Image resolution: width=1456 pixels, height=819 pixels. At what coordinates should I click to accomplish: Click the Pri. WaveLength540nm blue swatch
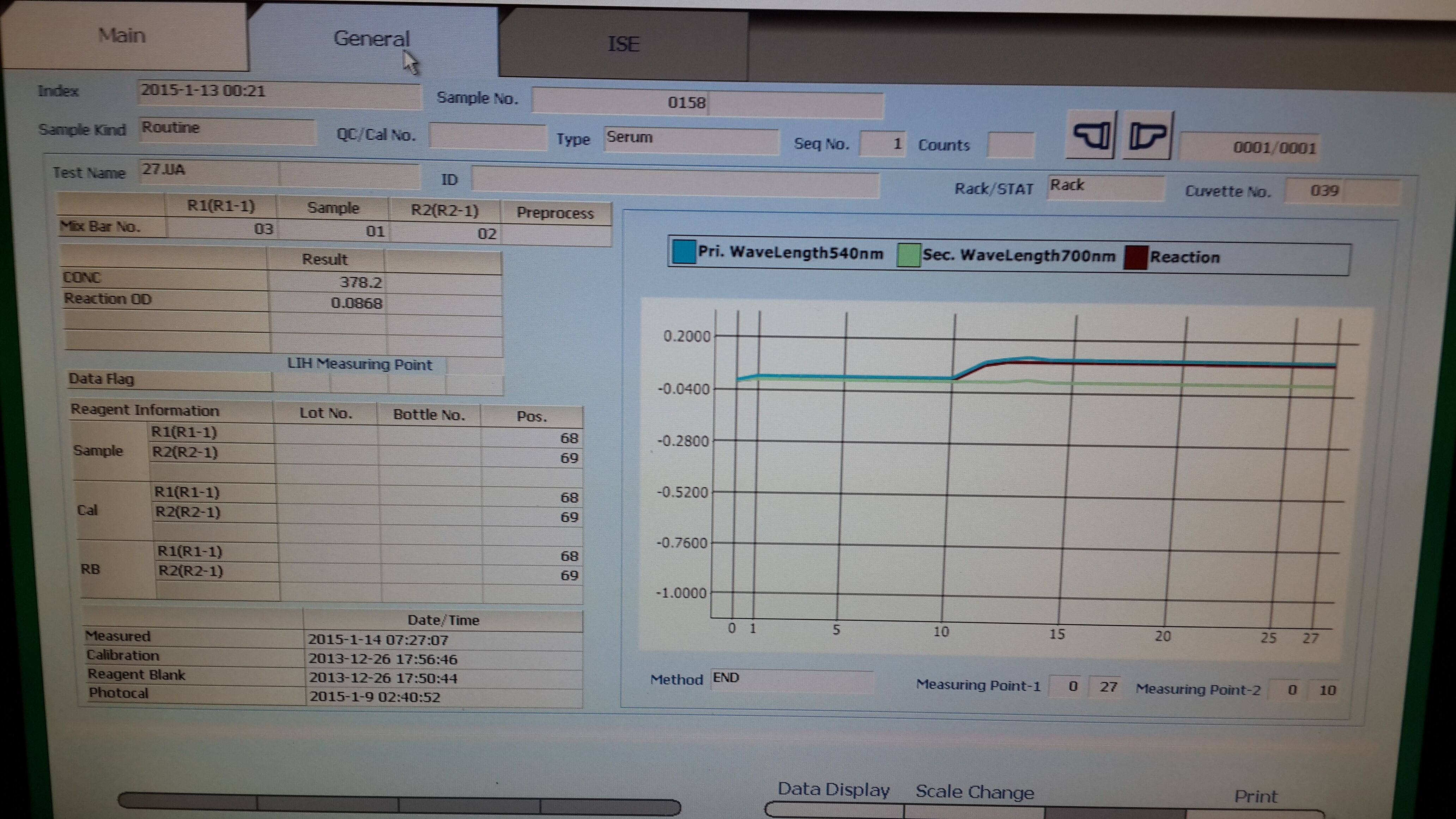(x=683, y=251)
